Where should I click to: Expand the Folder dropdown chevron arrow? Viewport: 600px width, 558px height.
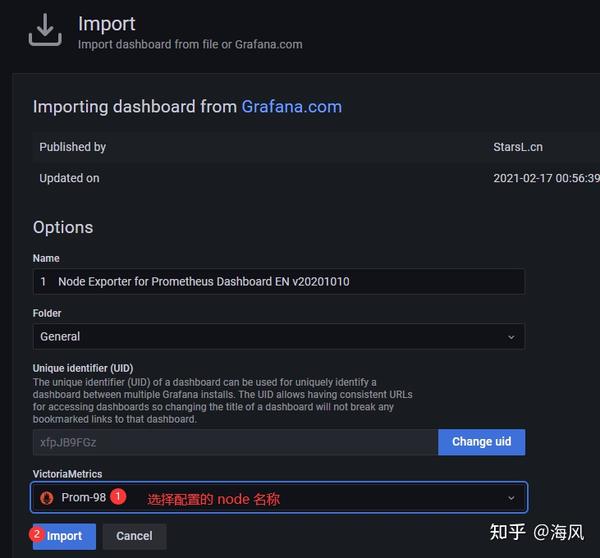pyautogui.click(x=511, y=337)
